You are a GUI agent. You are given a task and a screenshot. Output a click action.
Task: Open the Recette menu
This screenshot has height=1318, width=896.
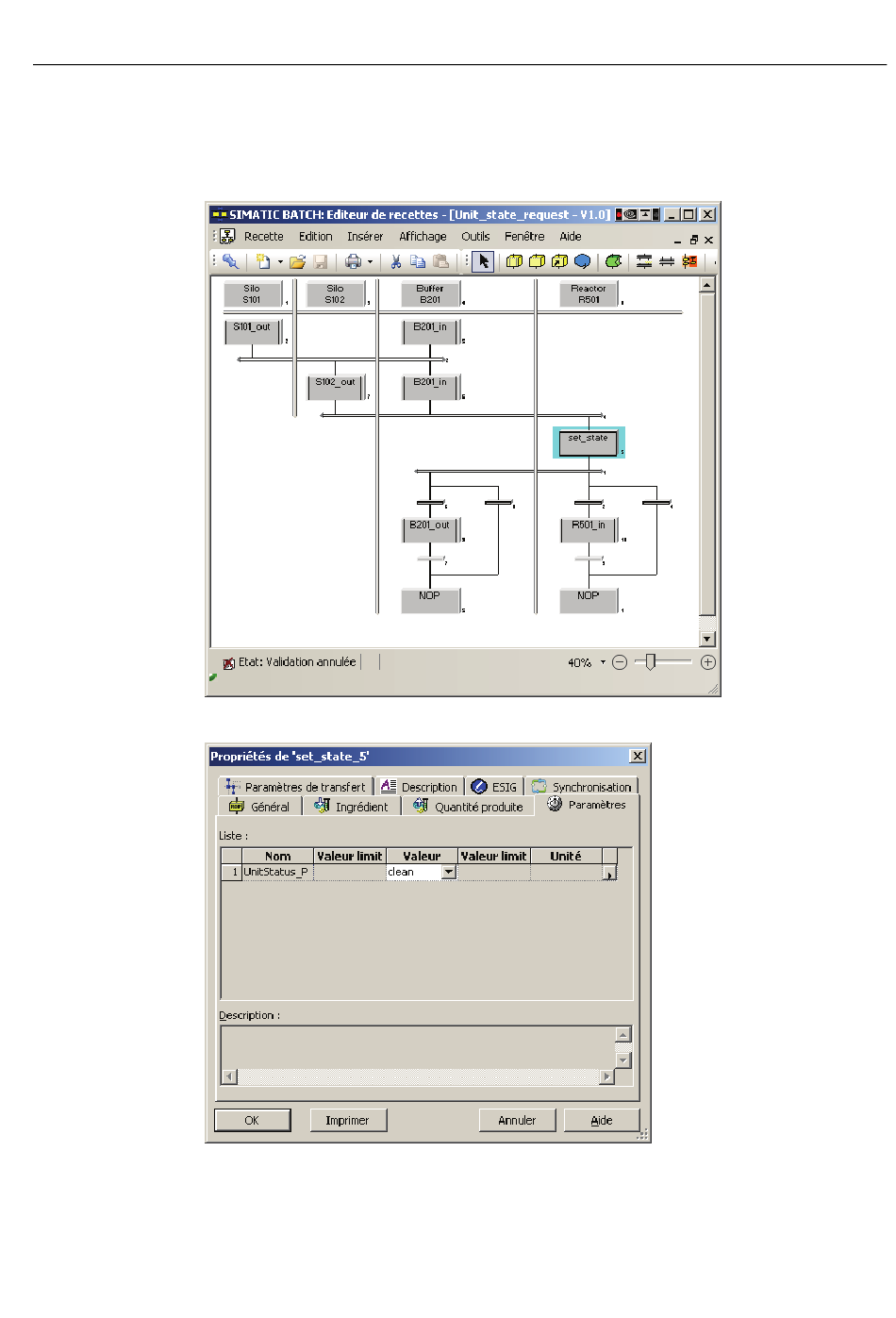[x=264, y=237]
